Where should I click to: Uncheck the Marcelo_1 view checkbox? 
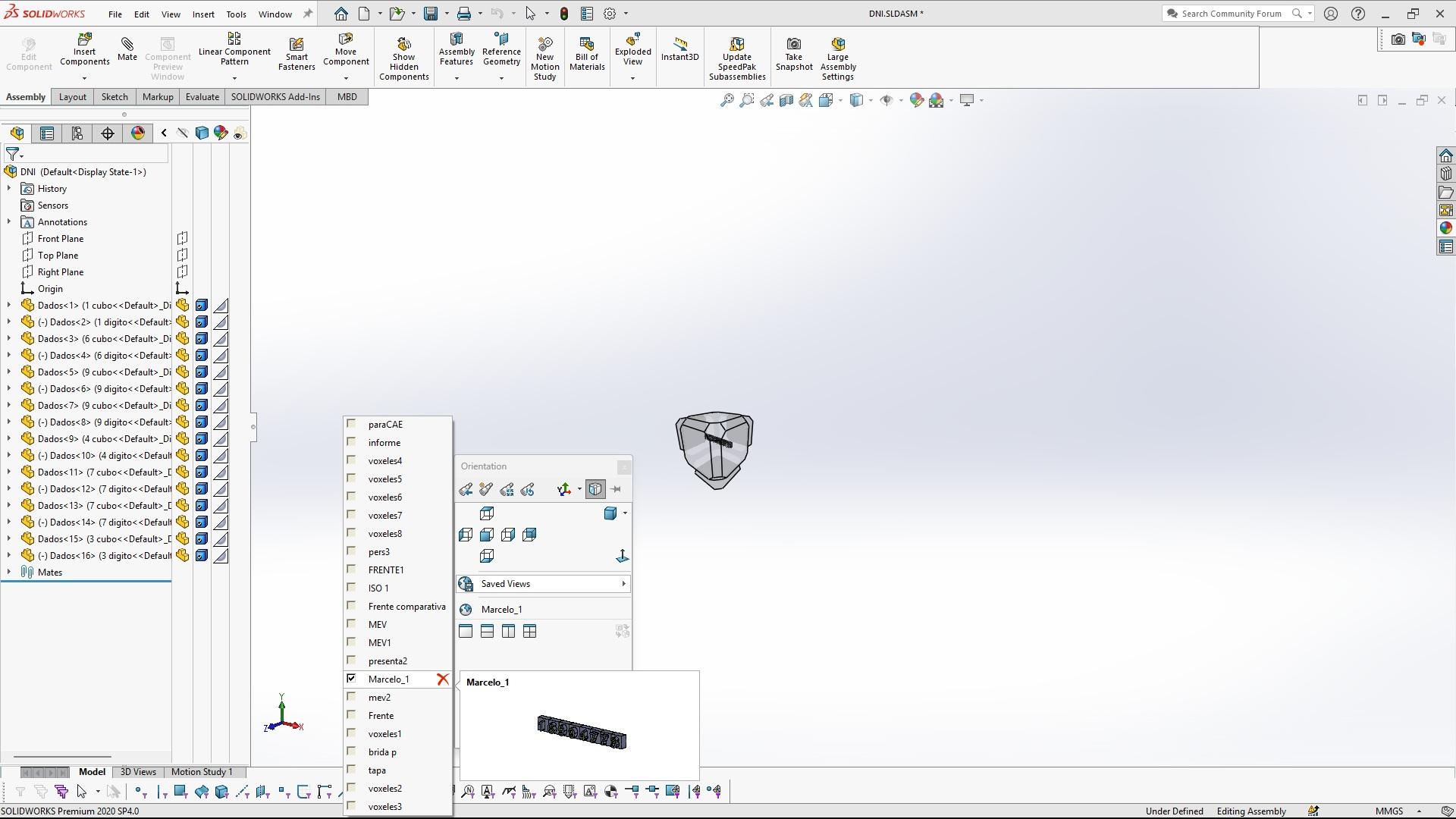tap(351, 679)
